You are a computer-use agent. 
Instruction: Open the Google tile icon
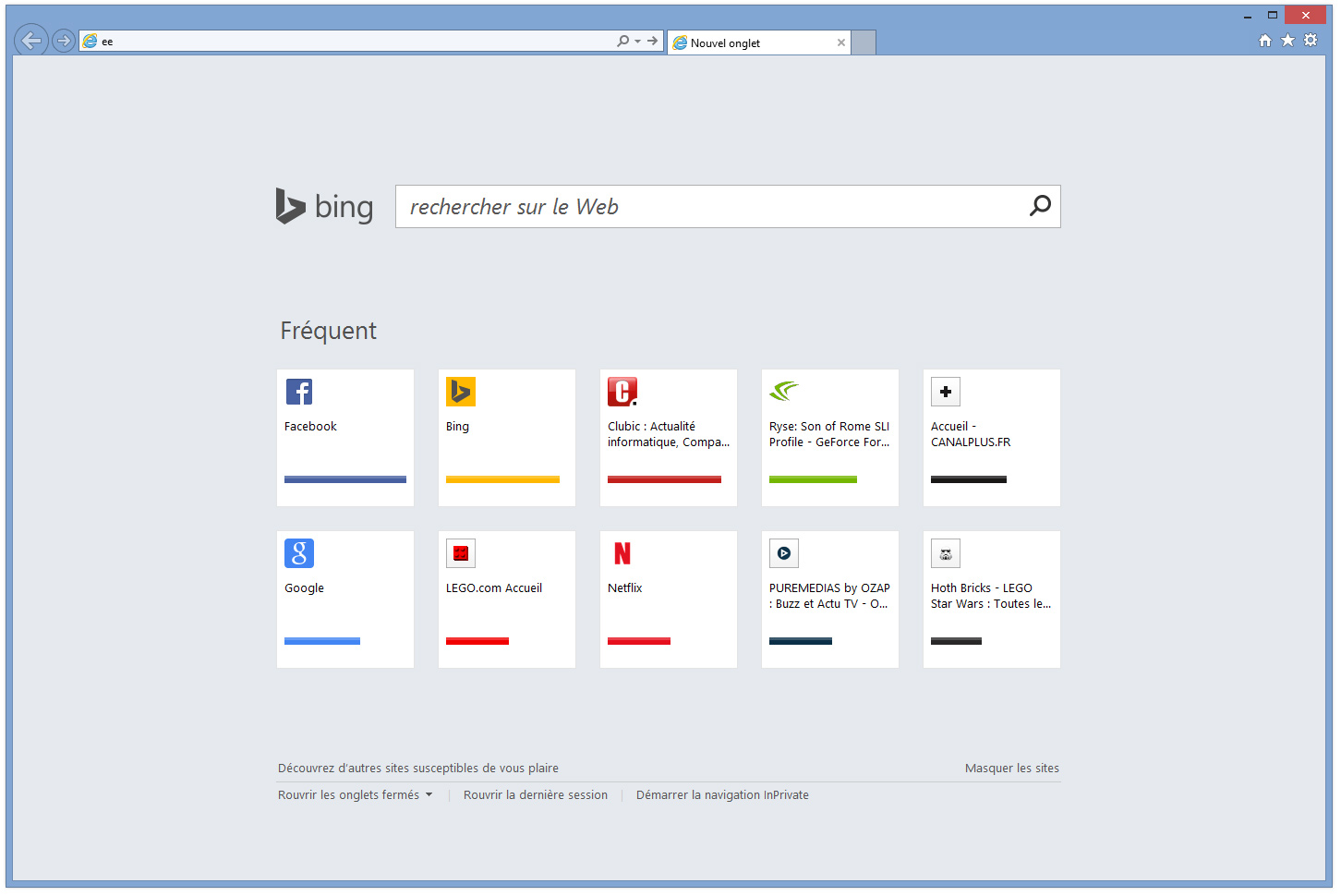pos(299,553)
